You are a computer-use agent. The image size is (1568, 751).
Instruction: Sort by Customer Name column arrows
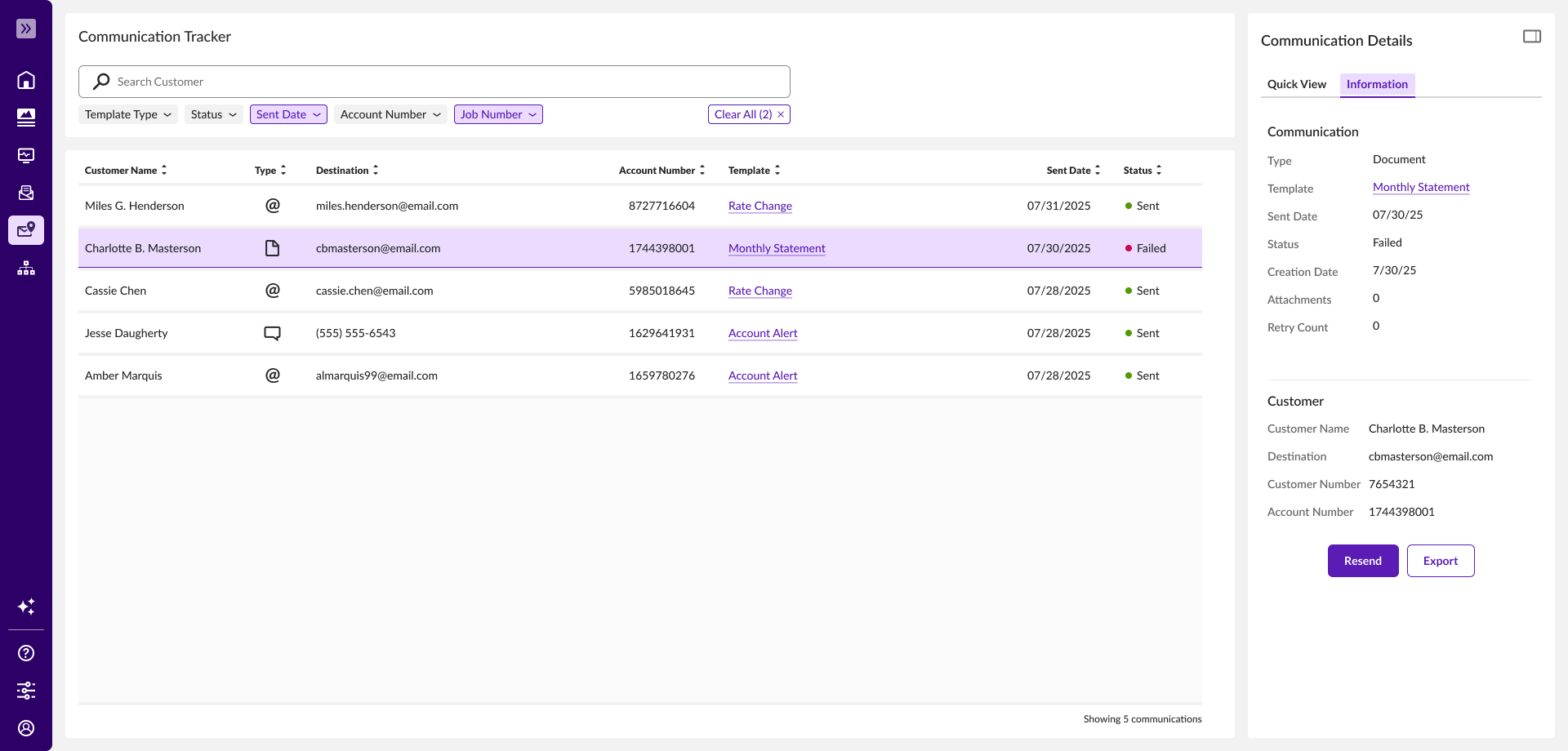(x=164, y=170)
